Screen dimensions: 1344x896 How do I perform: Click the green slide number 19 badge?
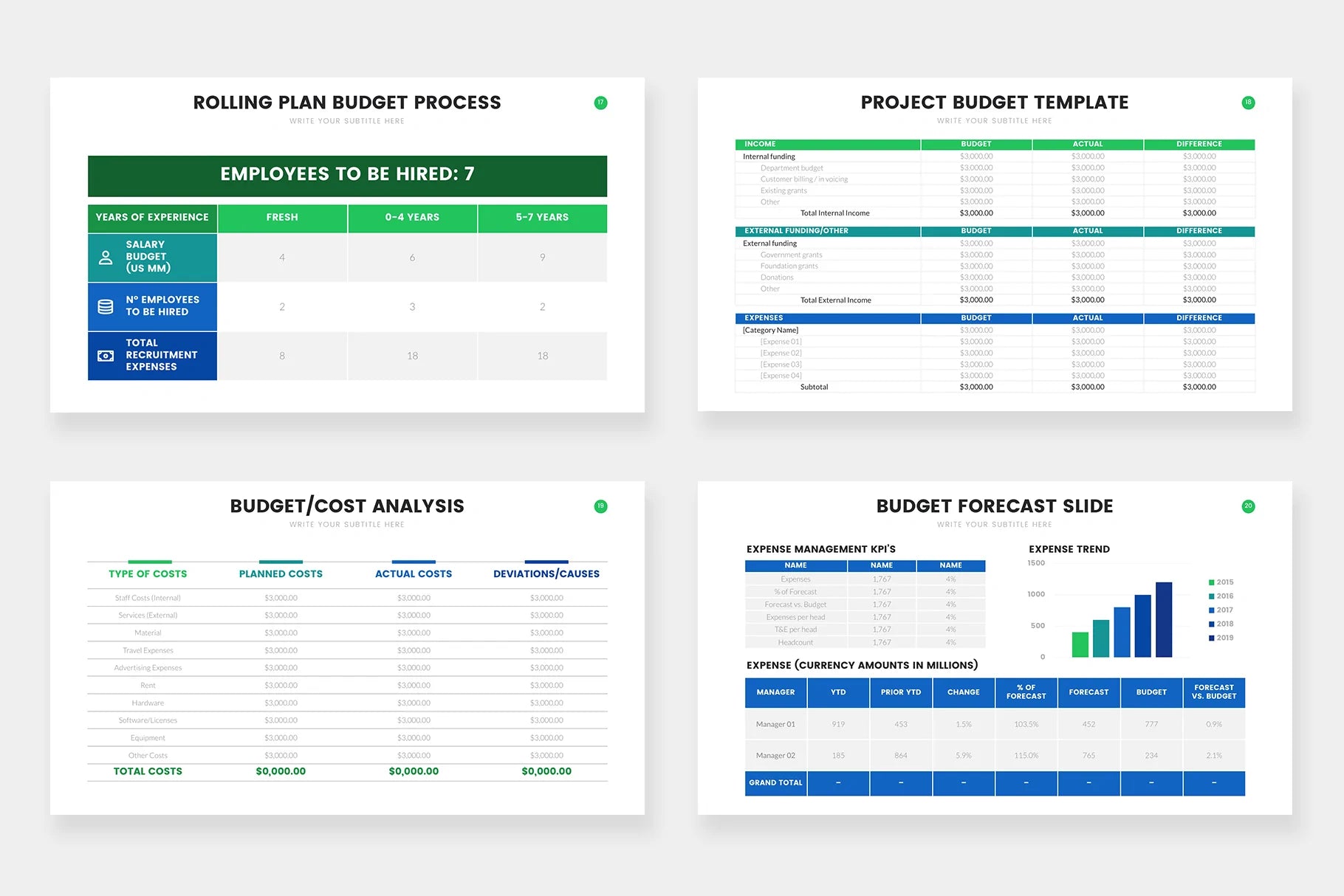pos(600,506)
